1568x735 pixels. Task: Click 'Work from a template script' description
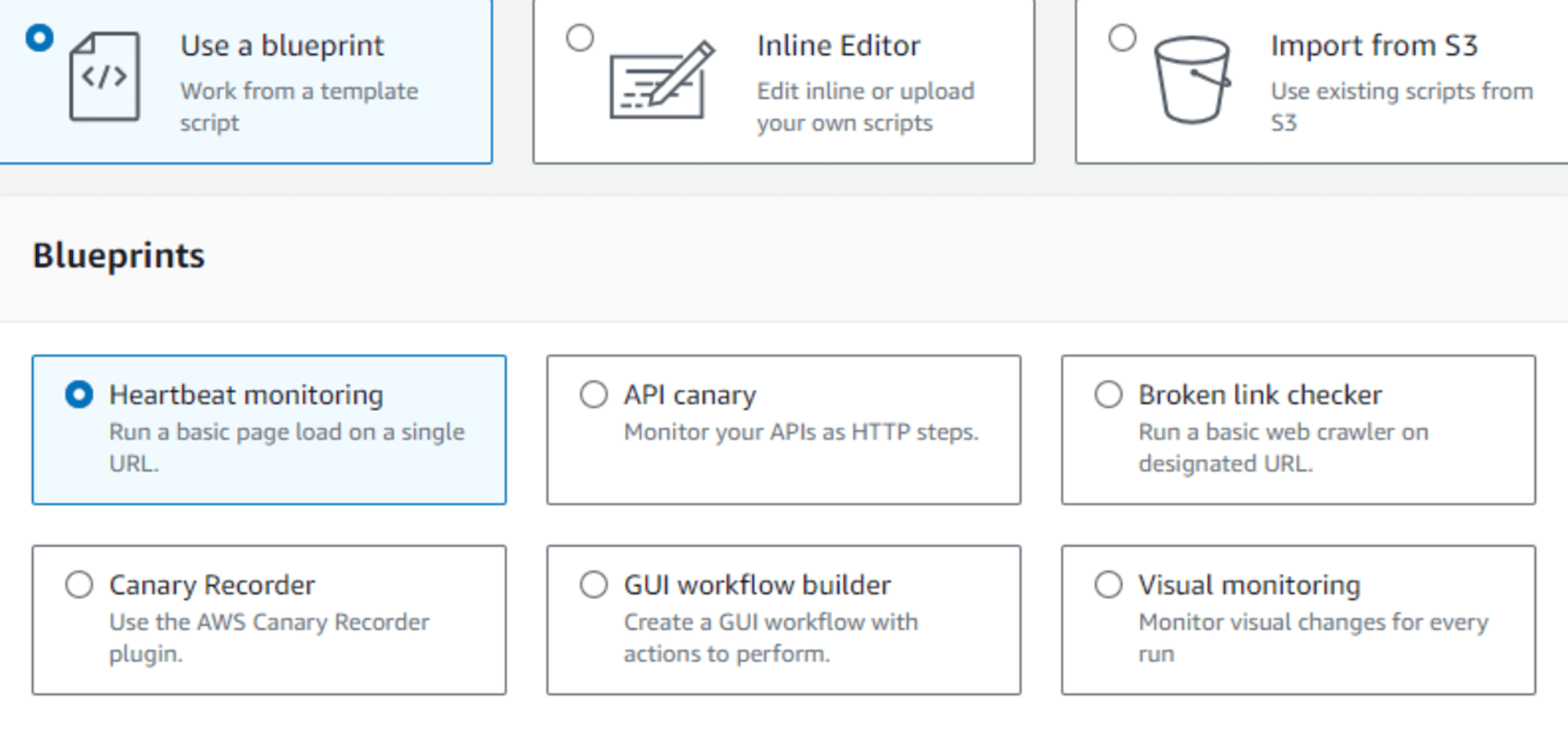click(299, 107)
